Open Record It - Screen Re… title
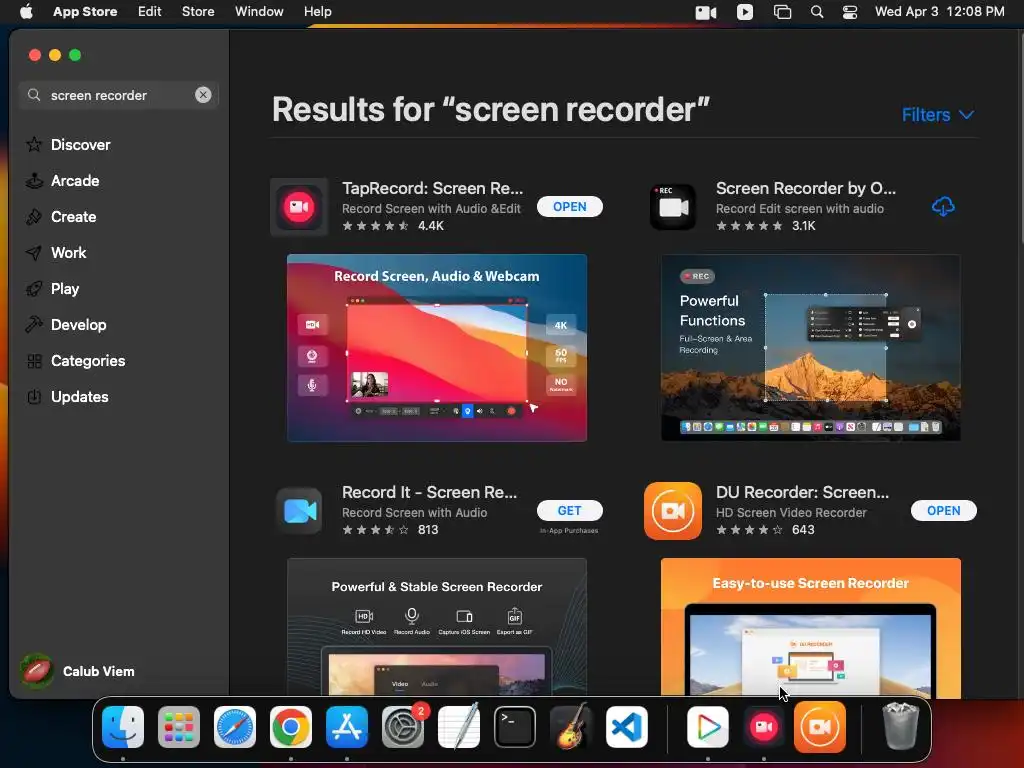This screenshot has height=768, width=1024. (429, 492)
